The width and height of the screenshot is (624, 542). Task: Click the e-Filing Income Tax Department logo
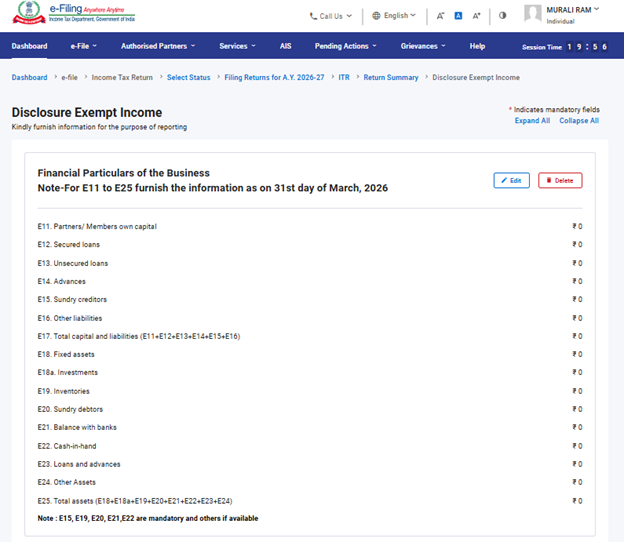[74, 13]
